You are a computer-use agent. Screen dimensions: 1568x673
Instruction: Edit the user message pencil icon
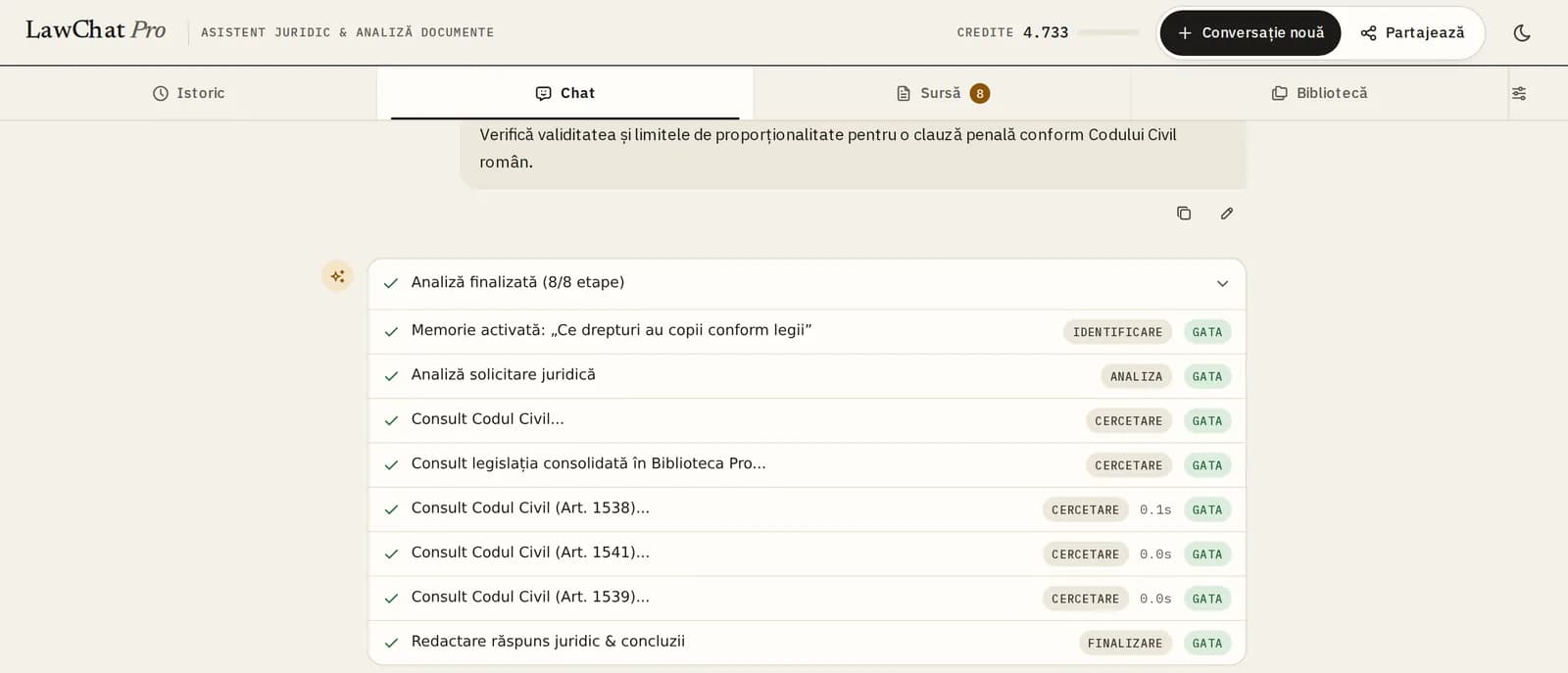point(1227,213)
